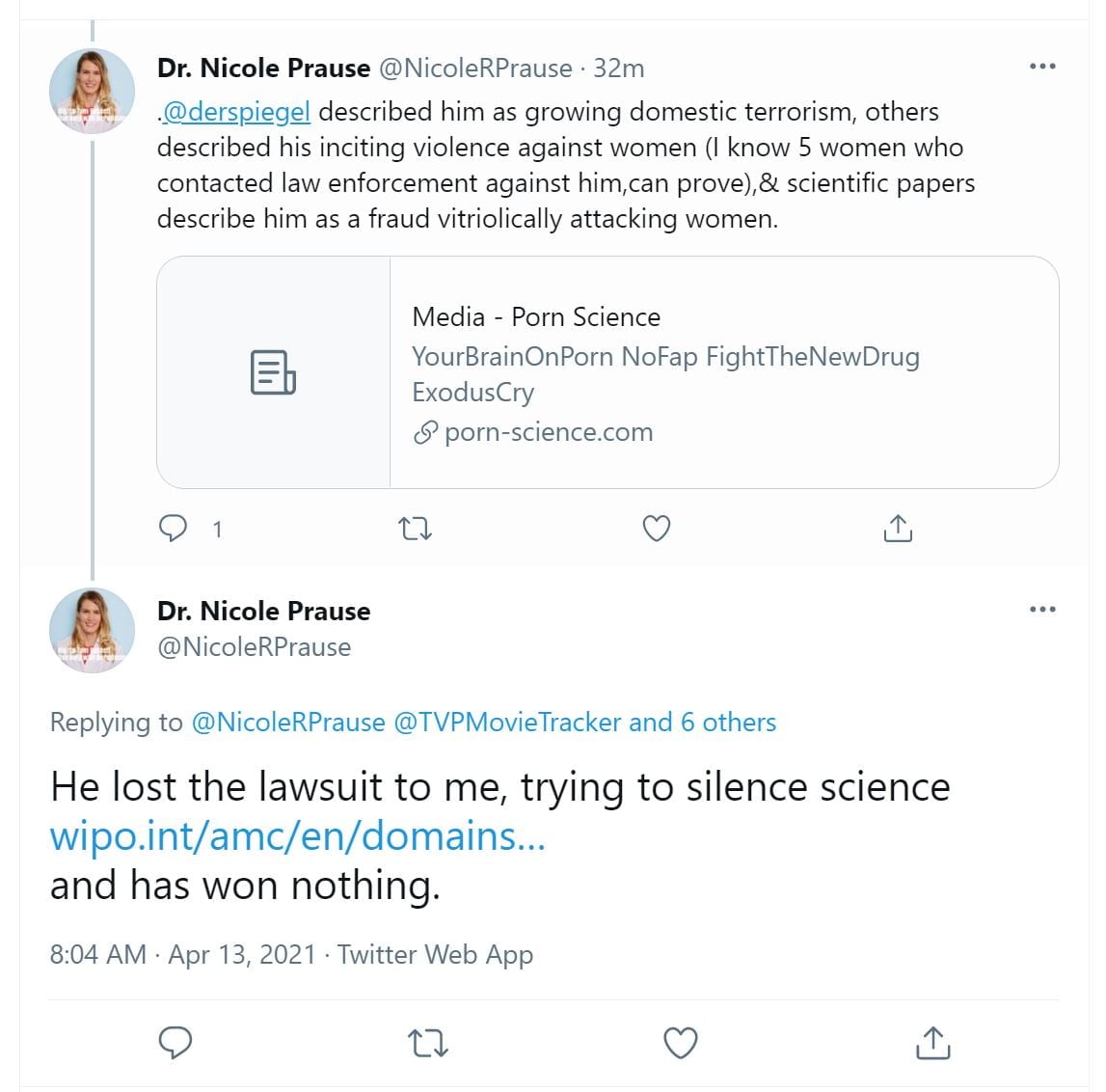The width and height of the screenshot is (1106, 1092).
Task: Reply to the lawsuit tweet at bottom
Action: [x=175, y=1043]
